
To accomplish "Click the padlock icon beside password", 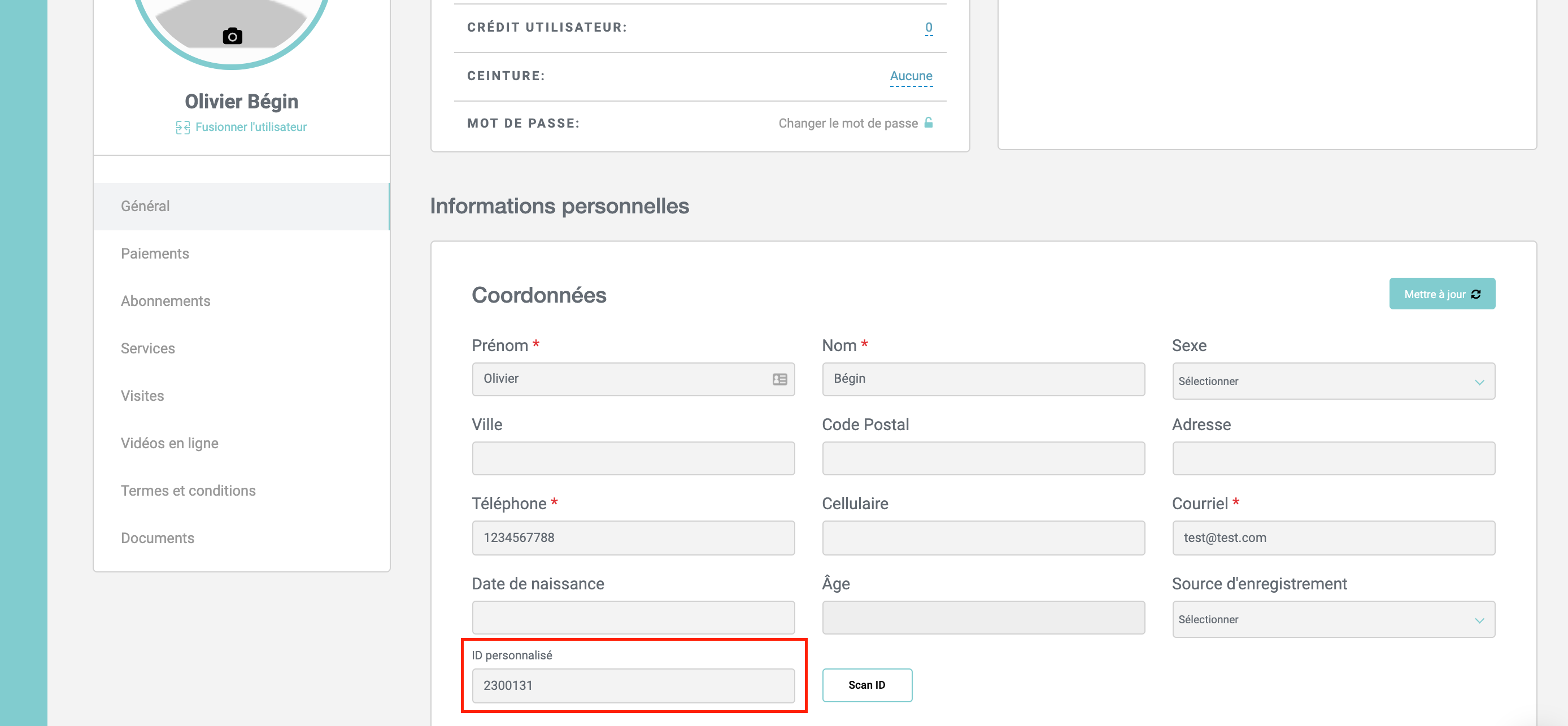I will (x=928, y=123).
